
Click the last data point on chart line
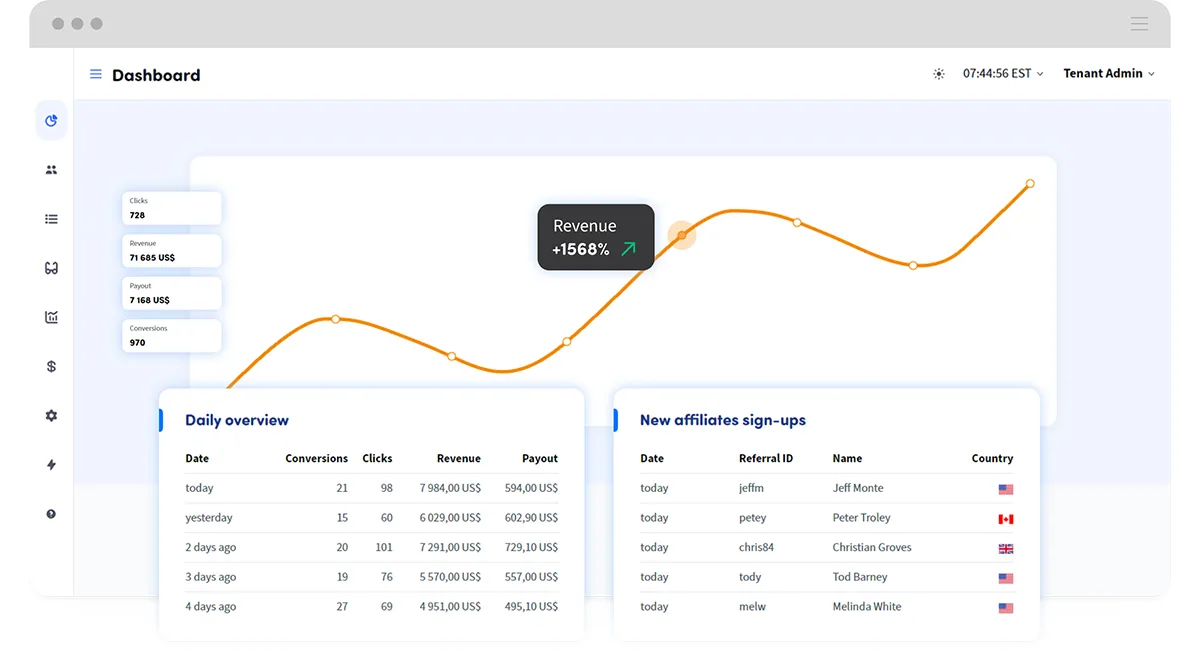[1030, 183]
